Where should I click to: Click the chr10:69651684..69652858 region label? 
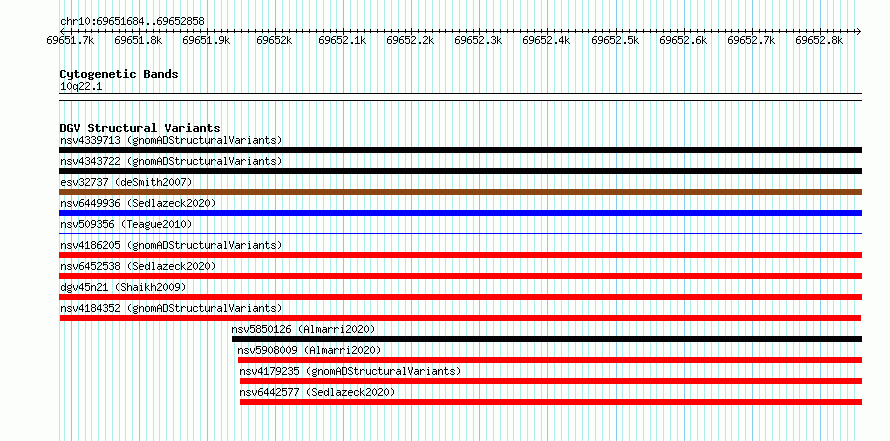pyautogui.click(x=132, y=21)
